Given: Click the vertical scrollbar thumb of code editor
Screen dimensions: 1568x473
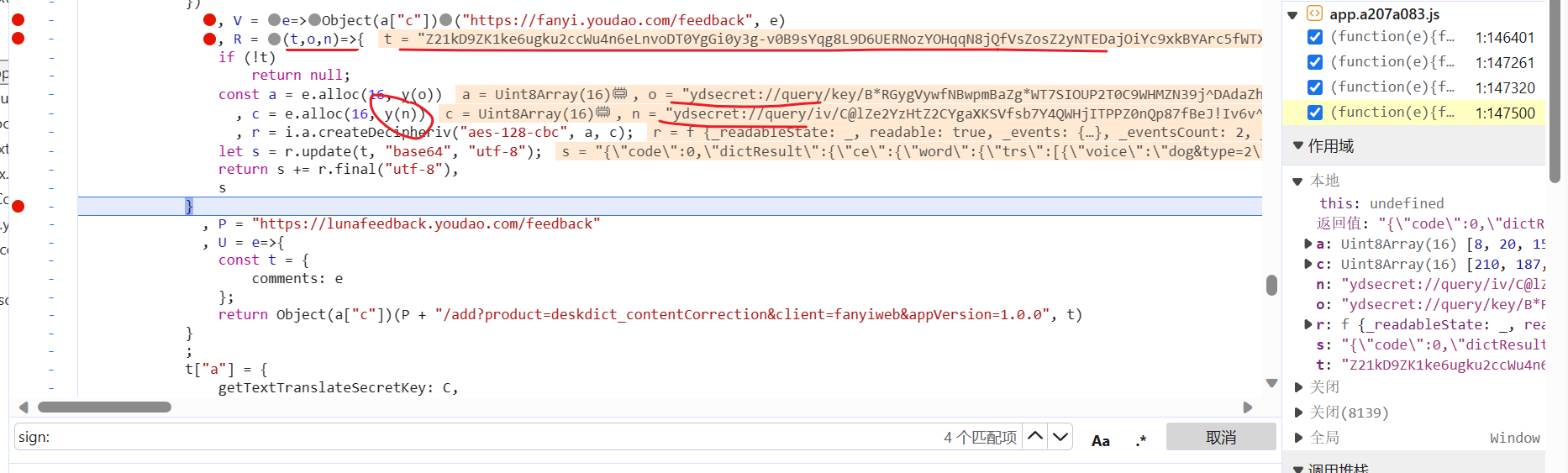Looking at the screenshot, I should (1271, 285).
